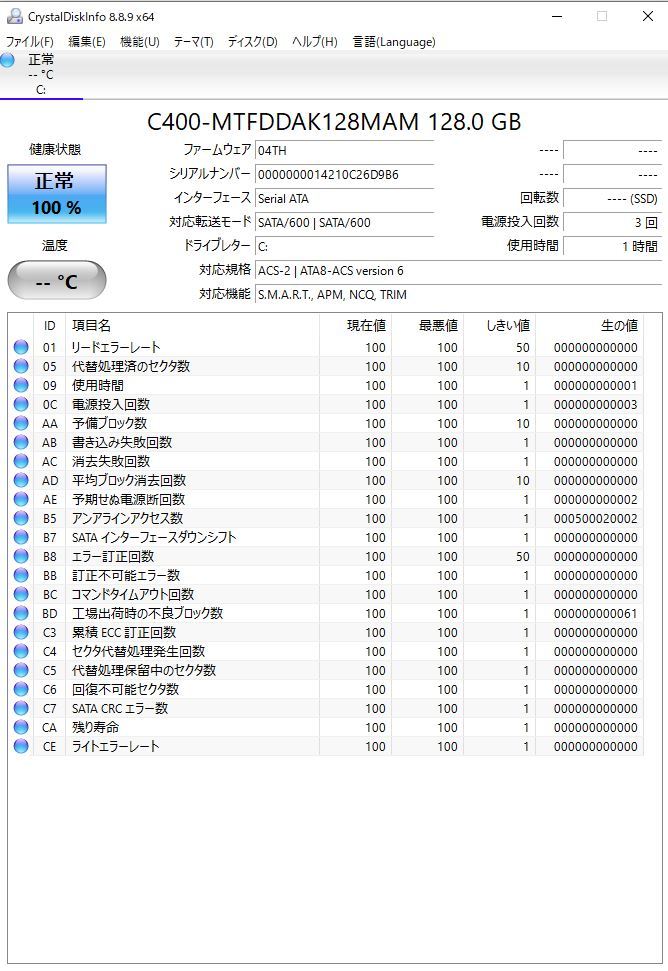Click status orb for CE ライトエラーレート
This screenshot has width=668, height=971.
[21, 746]
